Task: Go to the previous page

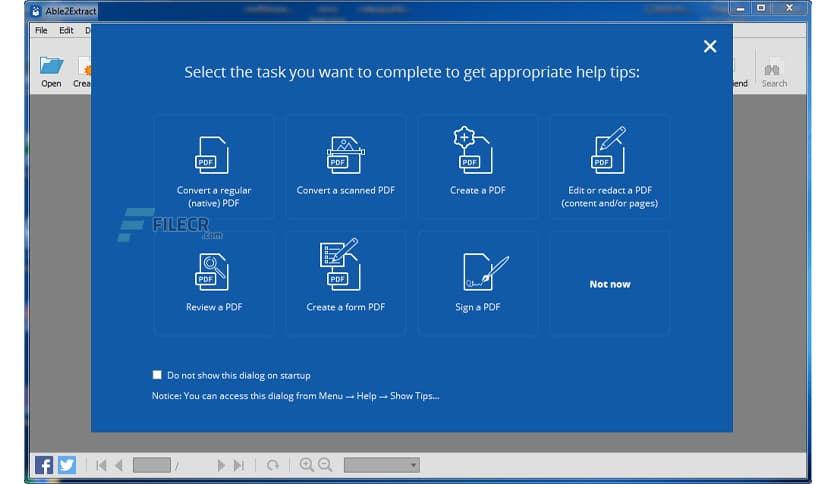Action: 119,465
